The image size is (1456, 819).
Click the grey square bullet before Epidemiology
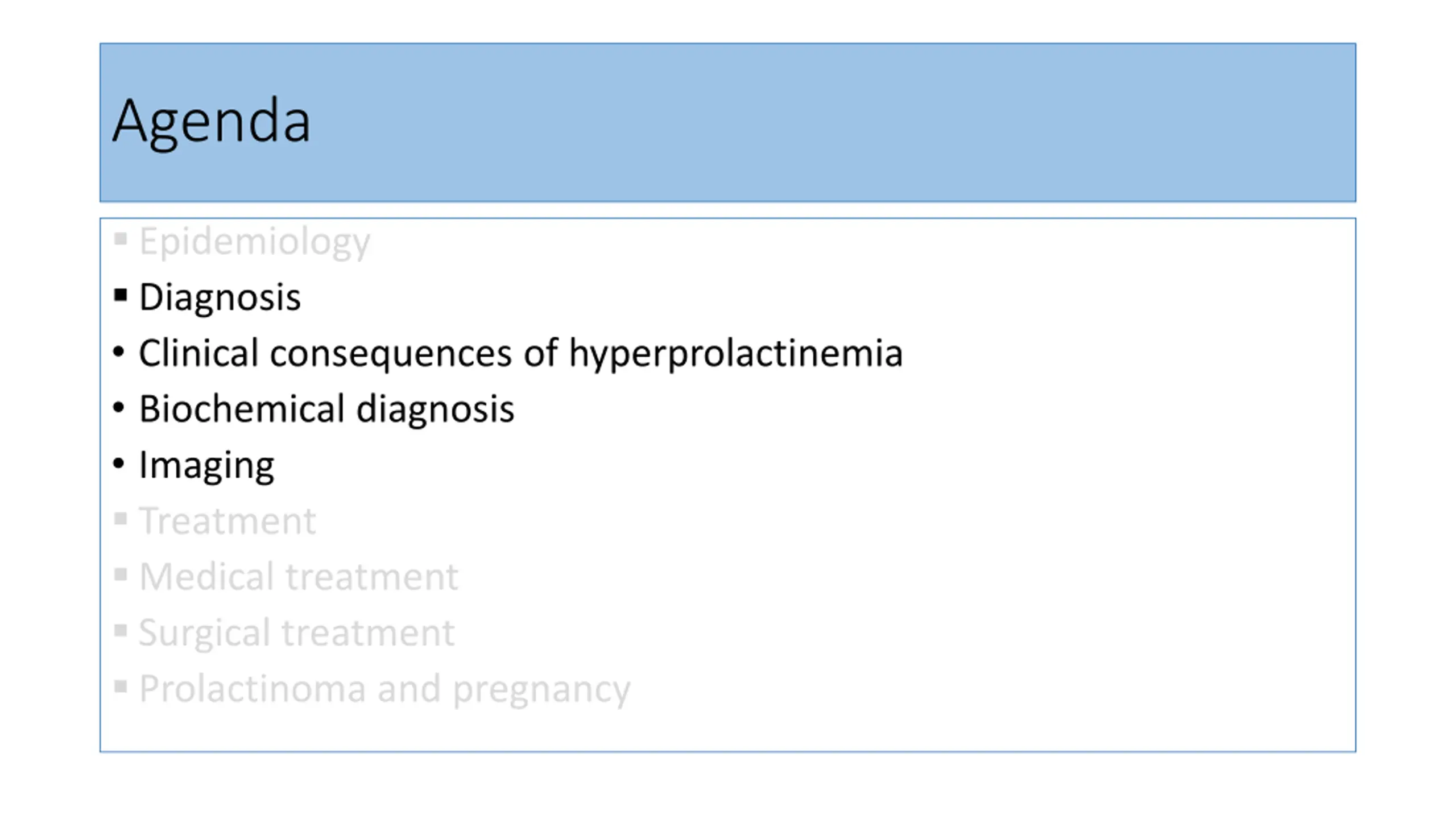(x=120, y=239)
